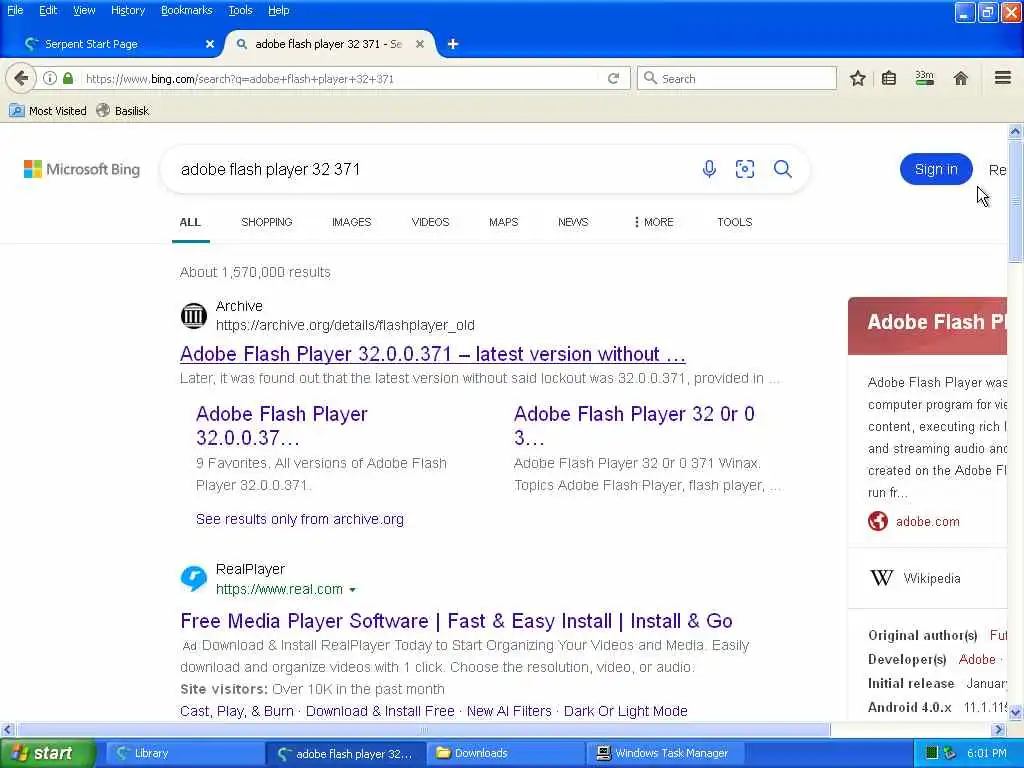Open the Help menu
The height and width of the screenshot is (768, 1024).
[278, 10]
